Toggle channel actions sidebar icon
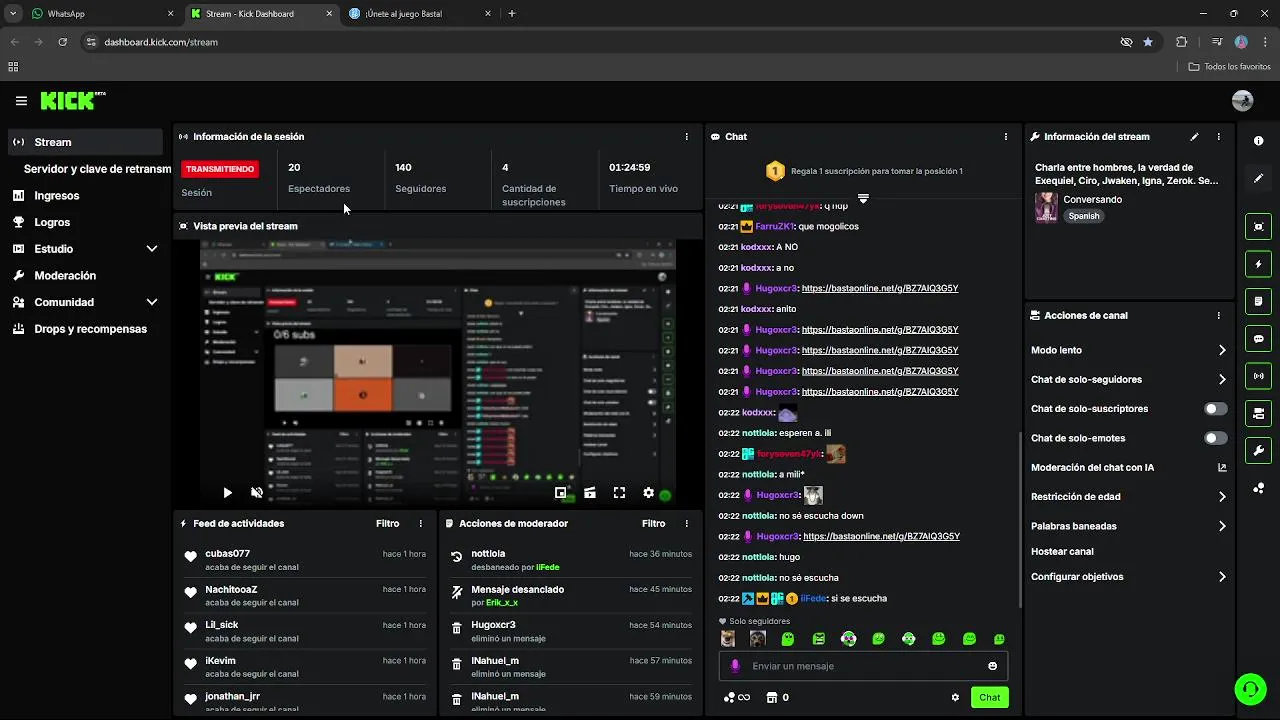 pos(1258,413)
